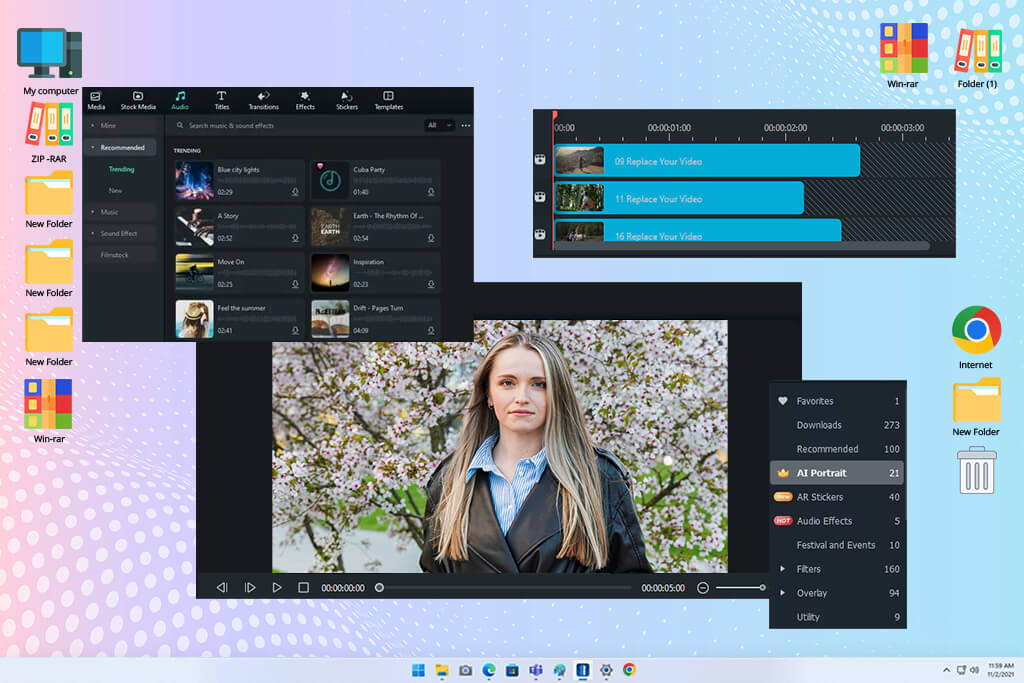Expand the Filters category arrow
Screen dimensions: 1024x683
tap(782, 569)
